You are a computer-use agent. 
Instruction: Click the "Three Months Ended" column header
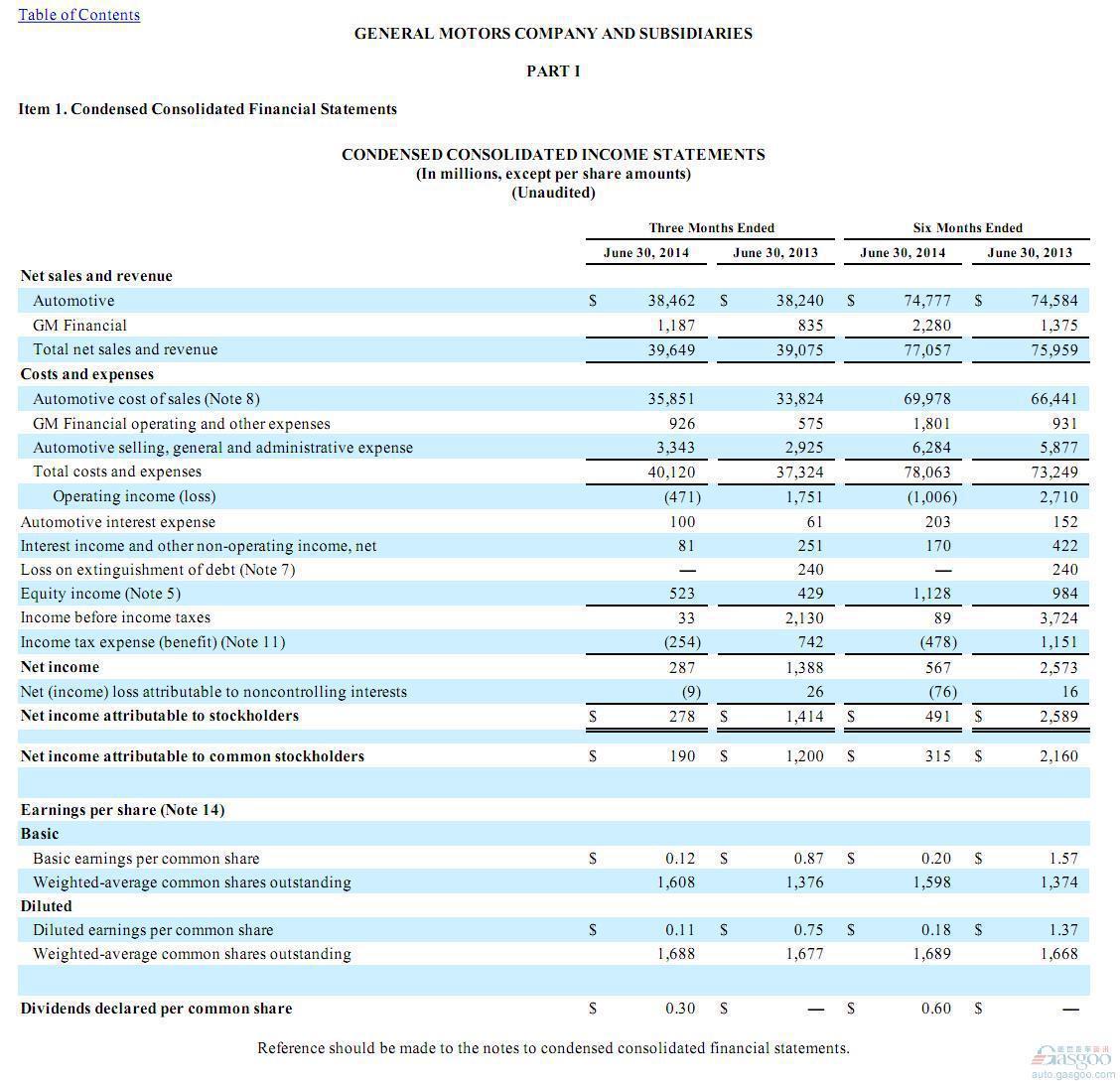pos(712,227)
